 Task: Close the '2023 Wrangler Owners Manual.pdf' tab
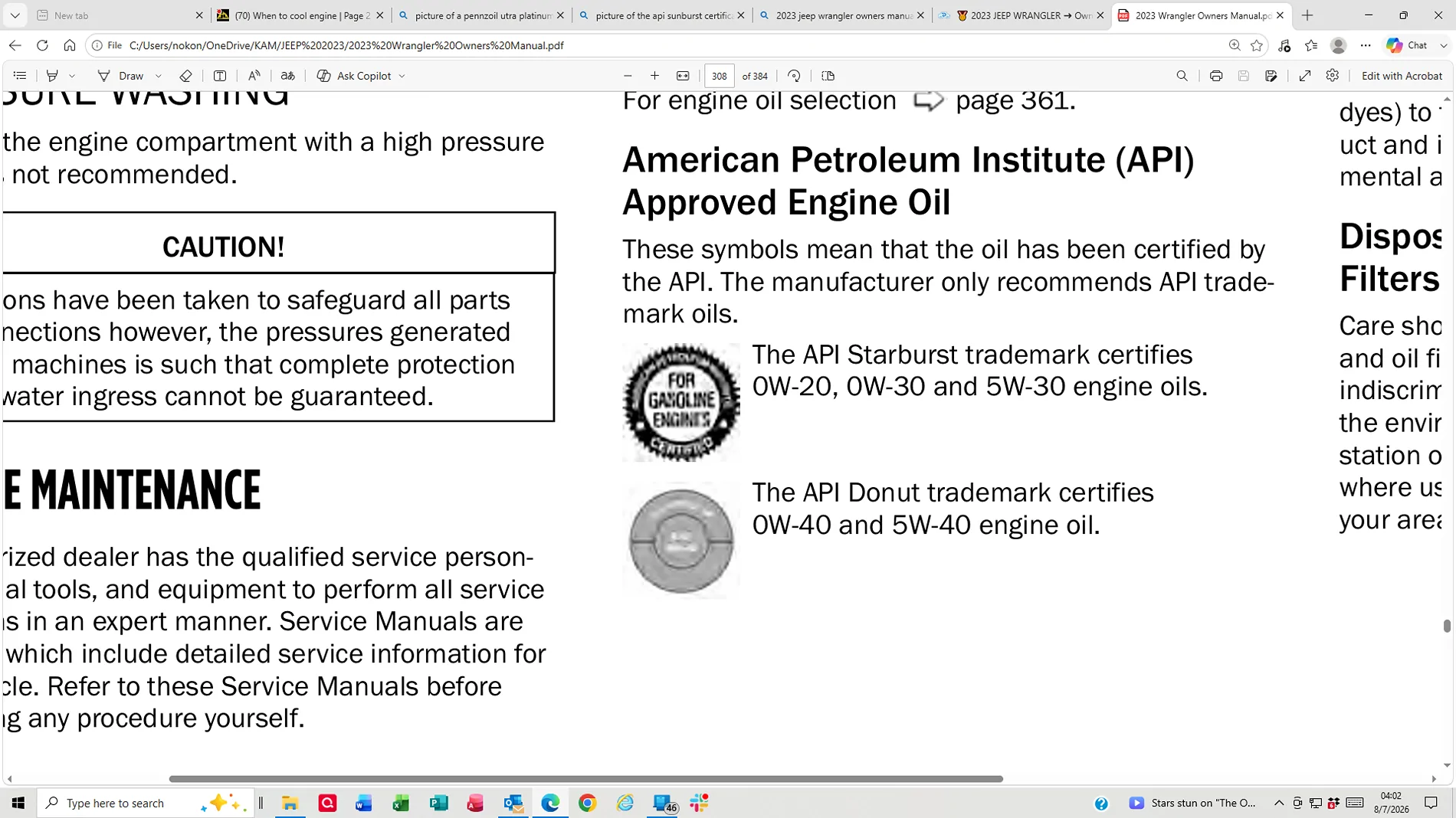click(1280, 15)
